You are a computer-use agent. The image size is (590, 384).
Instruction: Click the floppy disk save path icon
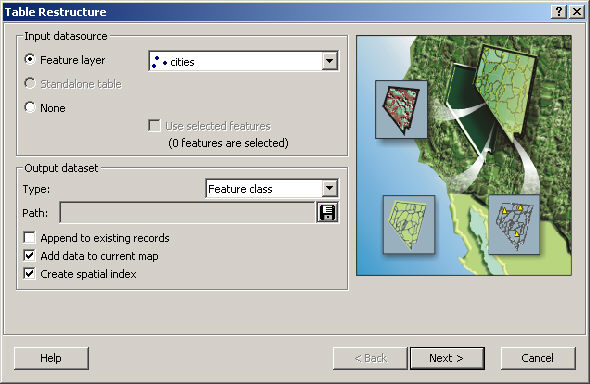point(327,212)
